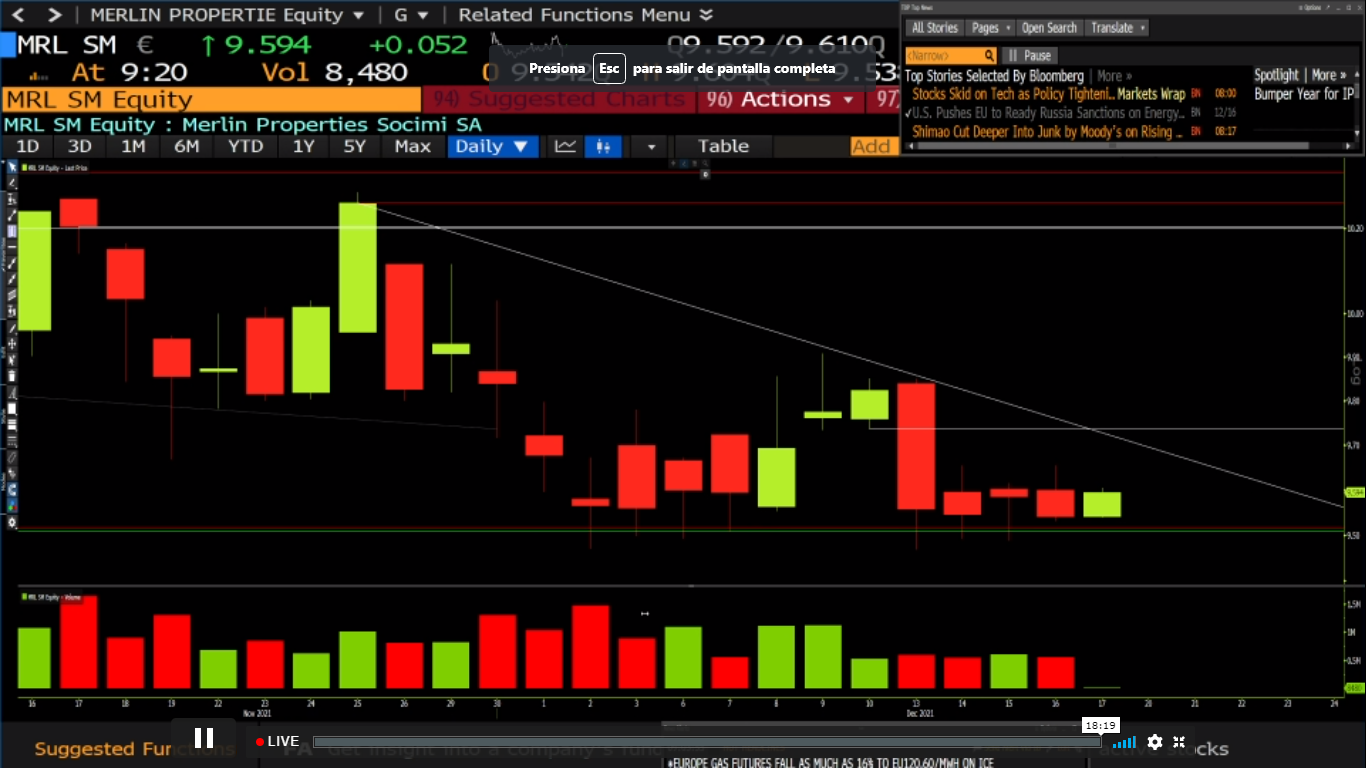Image resolution: width=1366 pixels, height=768 pixels.
Task: Select the YTD range tab
Action: click(x=245, y=146)
